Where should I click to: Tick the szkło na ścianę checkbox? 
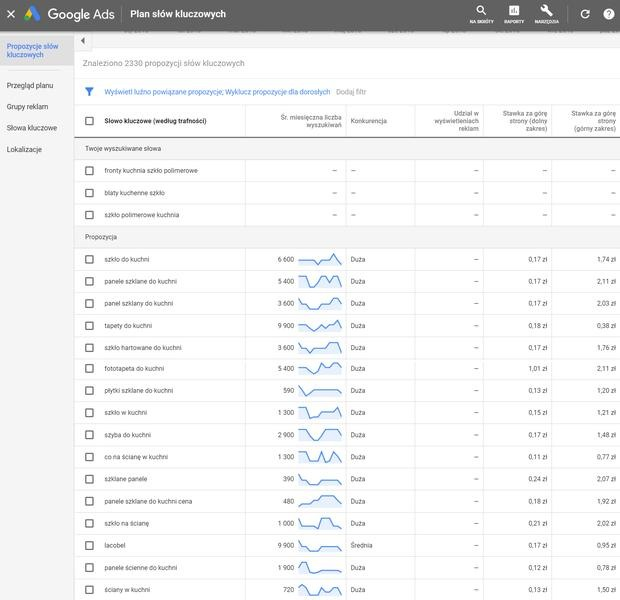tap(89, 524)
